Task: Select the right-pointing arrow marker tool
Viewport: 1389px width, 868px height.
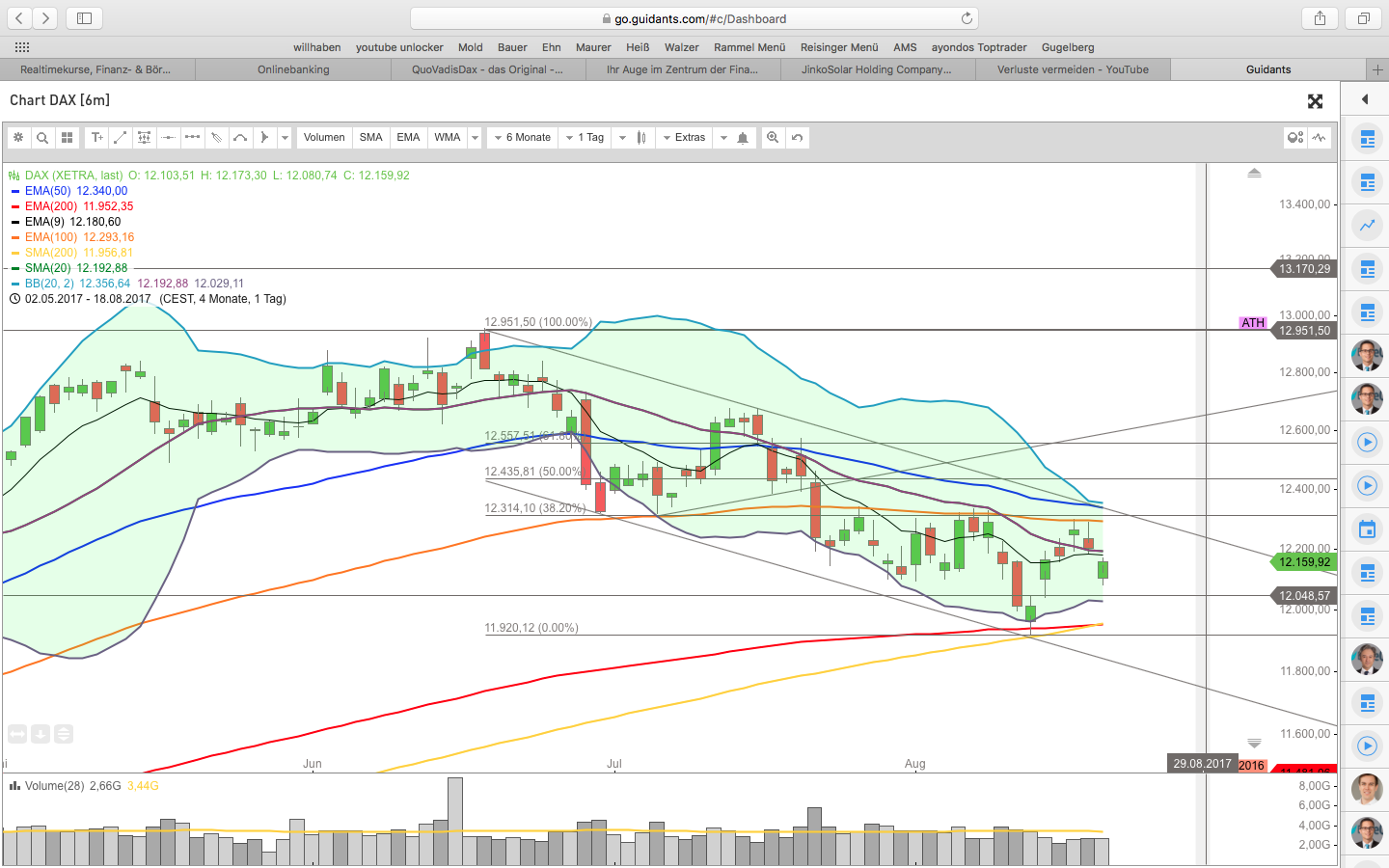Action: coord(265,138)
